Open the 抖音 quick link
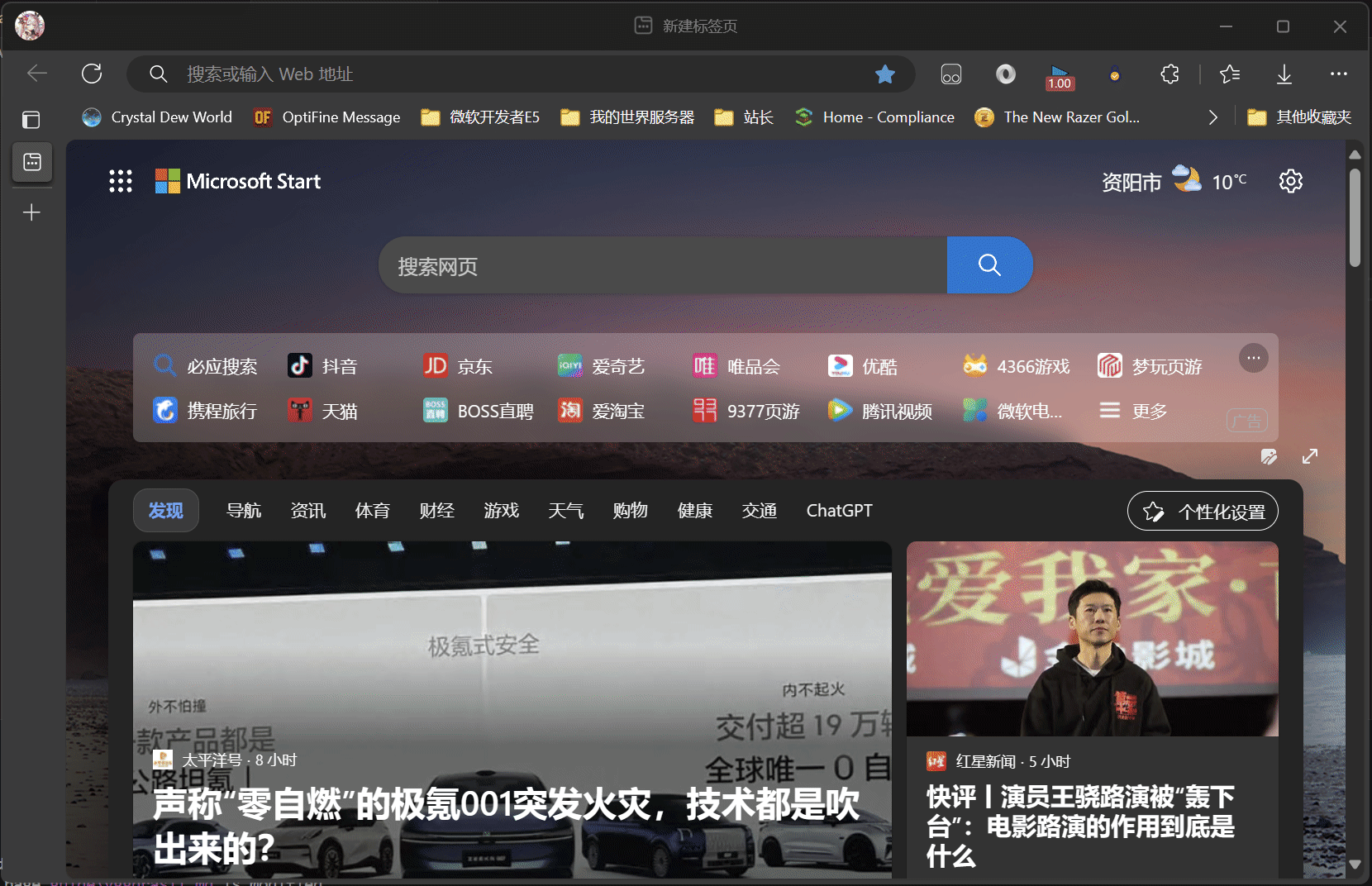The image size is (1372, 886). click(322, 366)
